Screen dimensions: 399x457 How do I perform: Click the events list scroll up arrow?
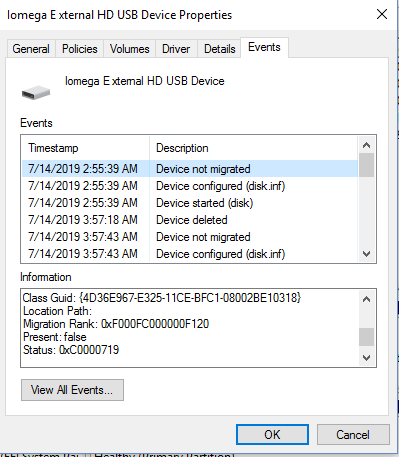point(366,145)
